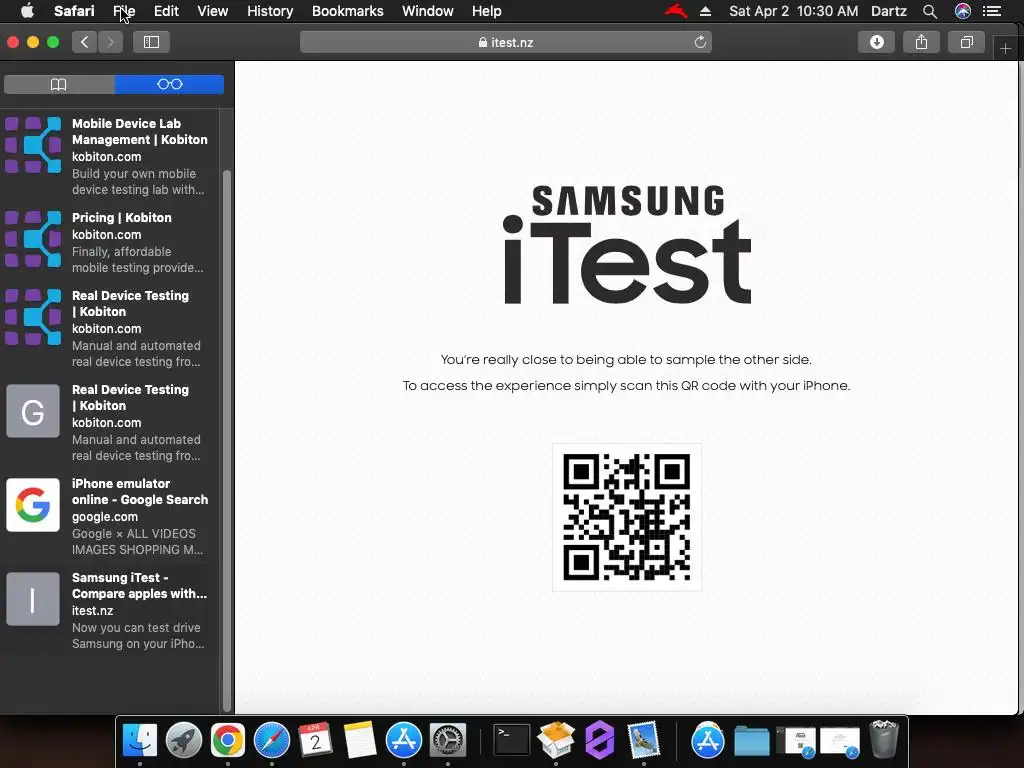This screenshot has width=1024, height=768.
Task: Open the Safari menu
Action: point(74,11)
